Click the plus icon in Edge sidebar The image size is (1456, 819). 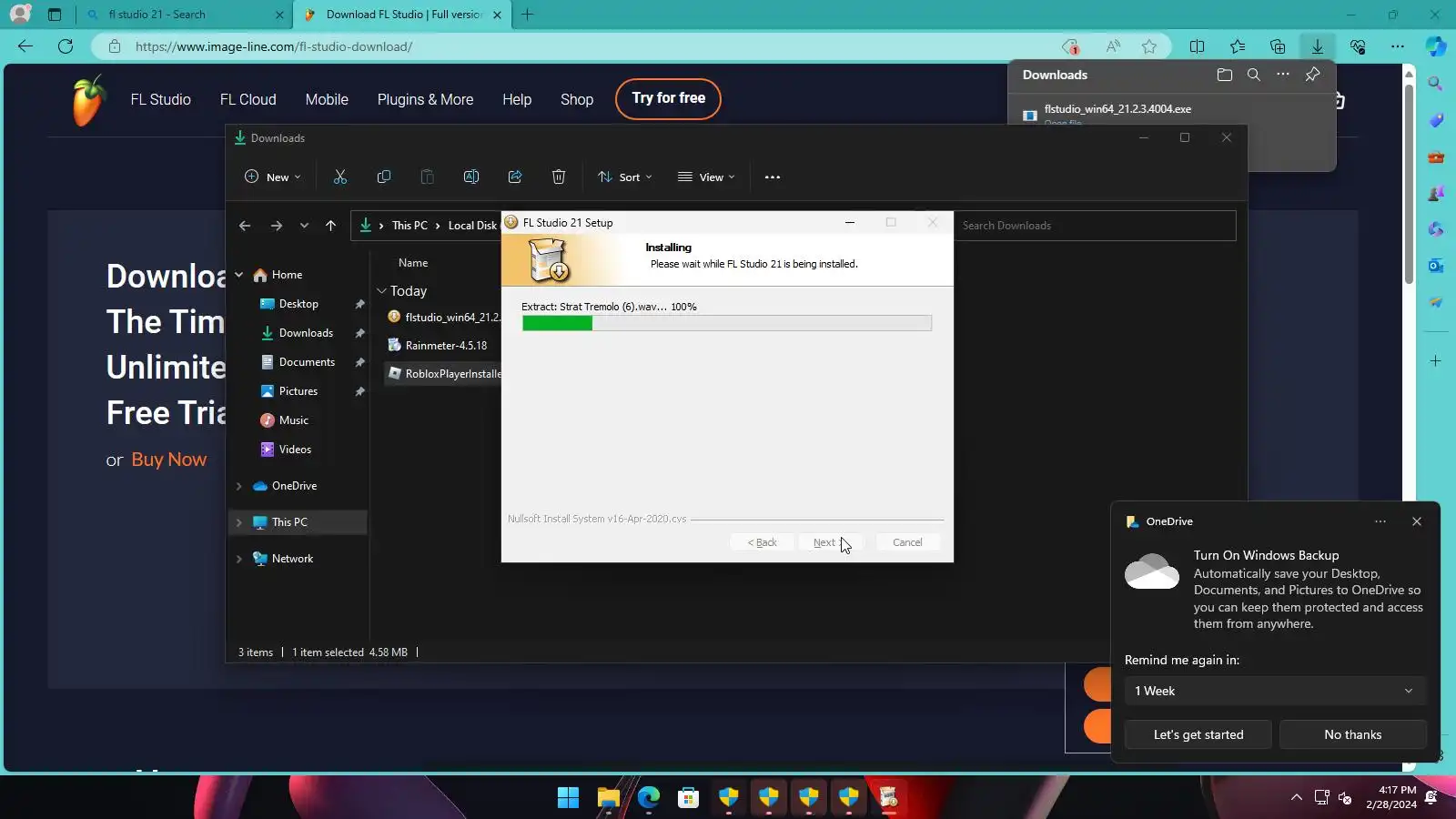pyautogui.click(x=1435, y=361)
